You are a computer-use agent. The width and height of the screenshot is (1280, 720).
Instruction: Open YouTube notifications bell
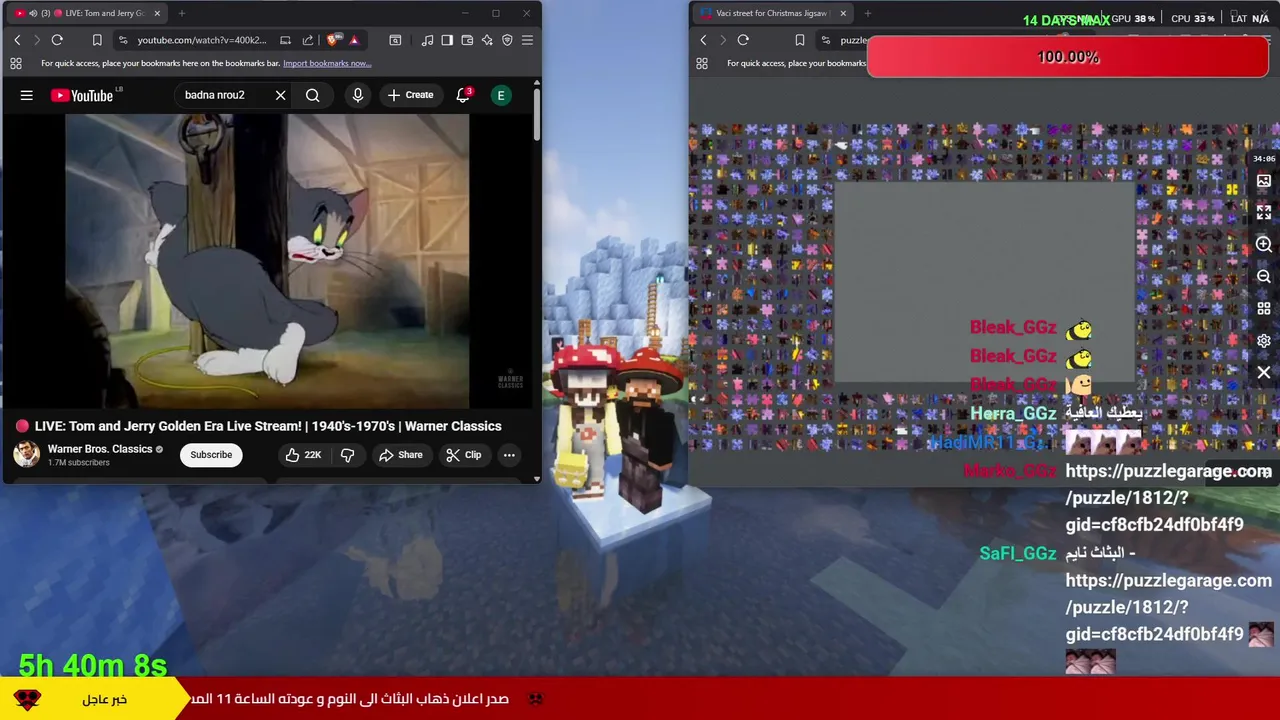463,95
